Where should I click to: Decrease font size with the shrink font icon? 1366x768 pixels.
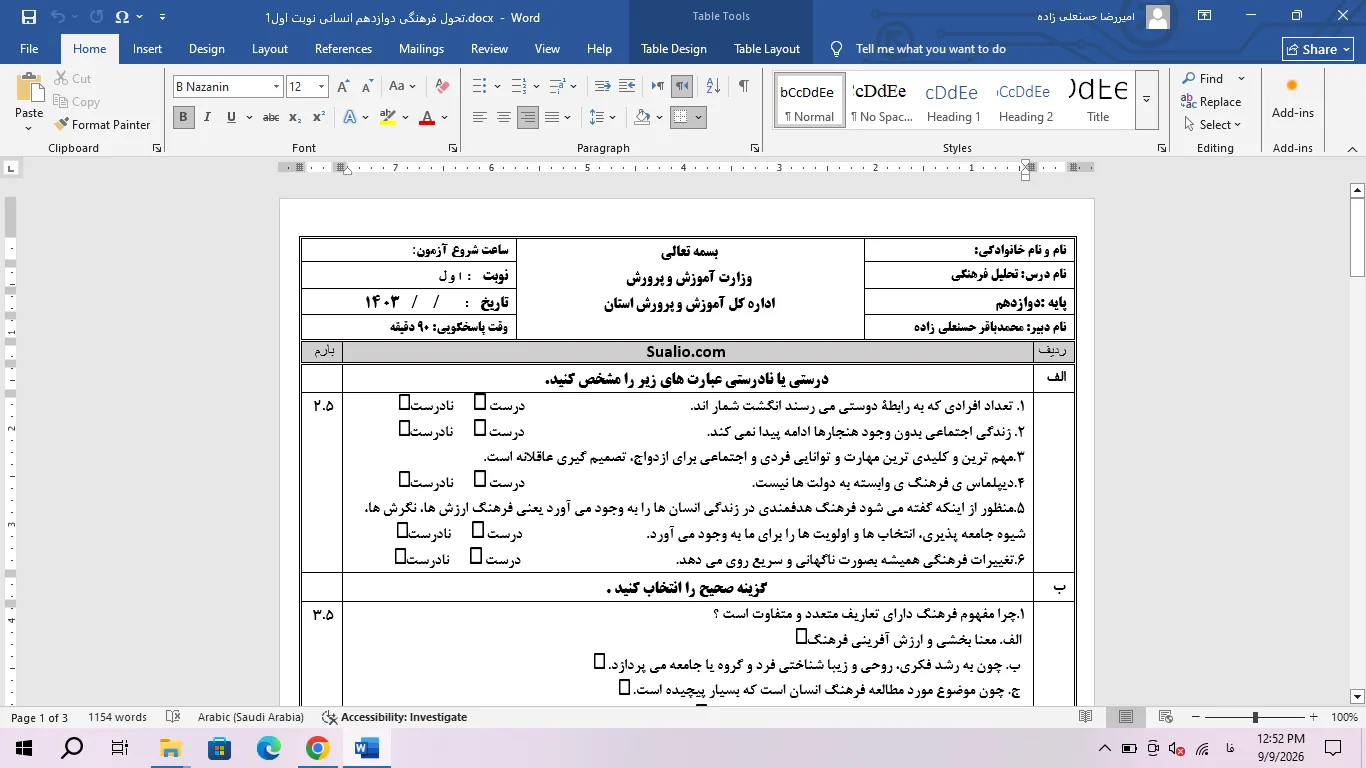point(366,87)
